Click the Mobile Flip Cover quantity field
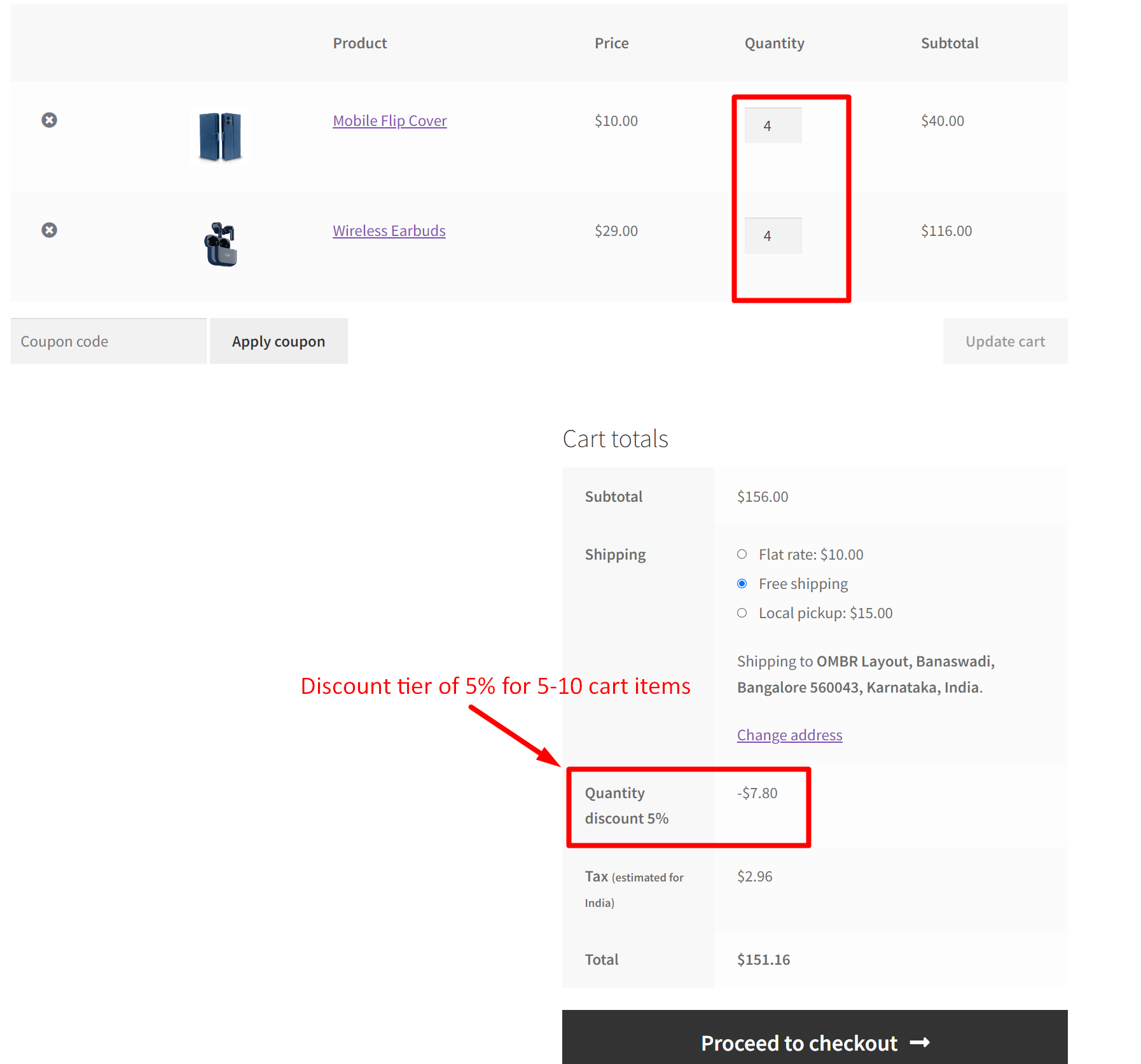Screen dimensions: 1141x1064 [772, 125]
